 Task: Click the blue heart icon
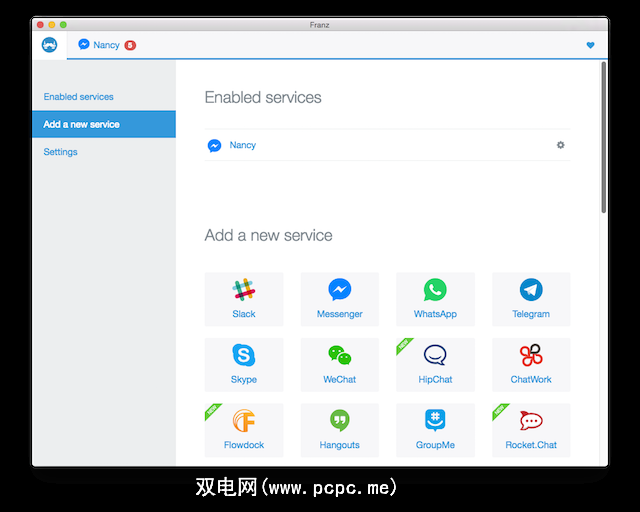coord(590,45)
